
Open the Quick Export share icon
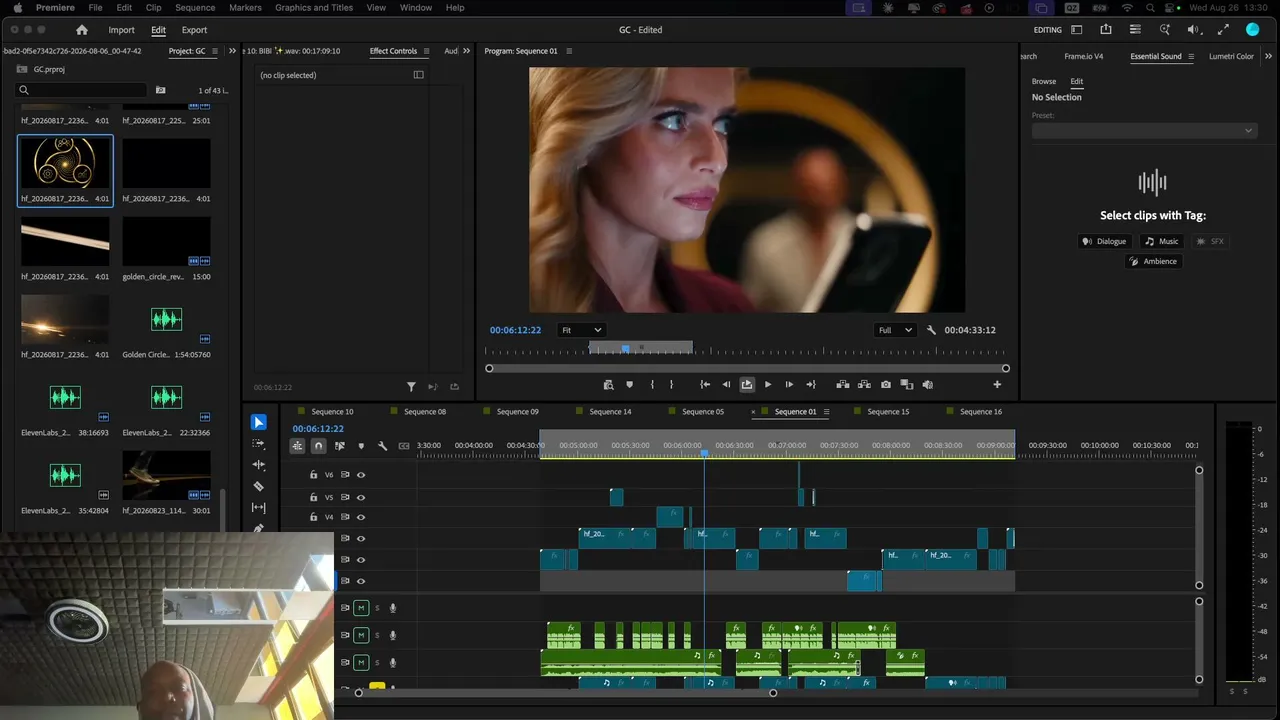coord(1106,30)
